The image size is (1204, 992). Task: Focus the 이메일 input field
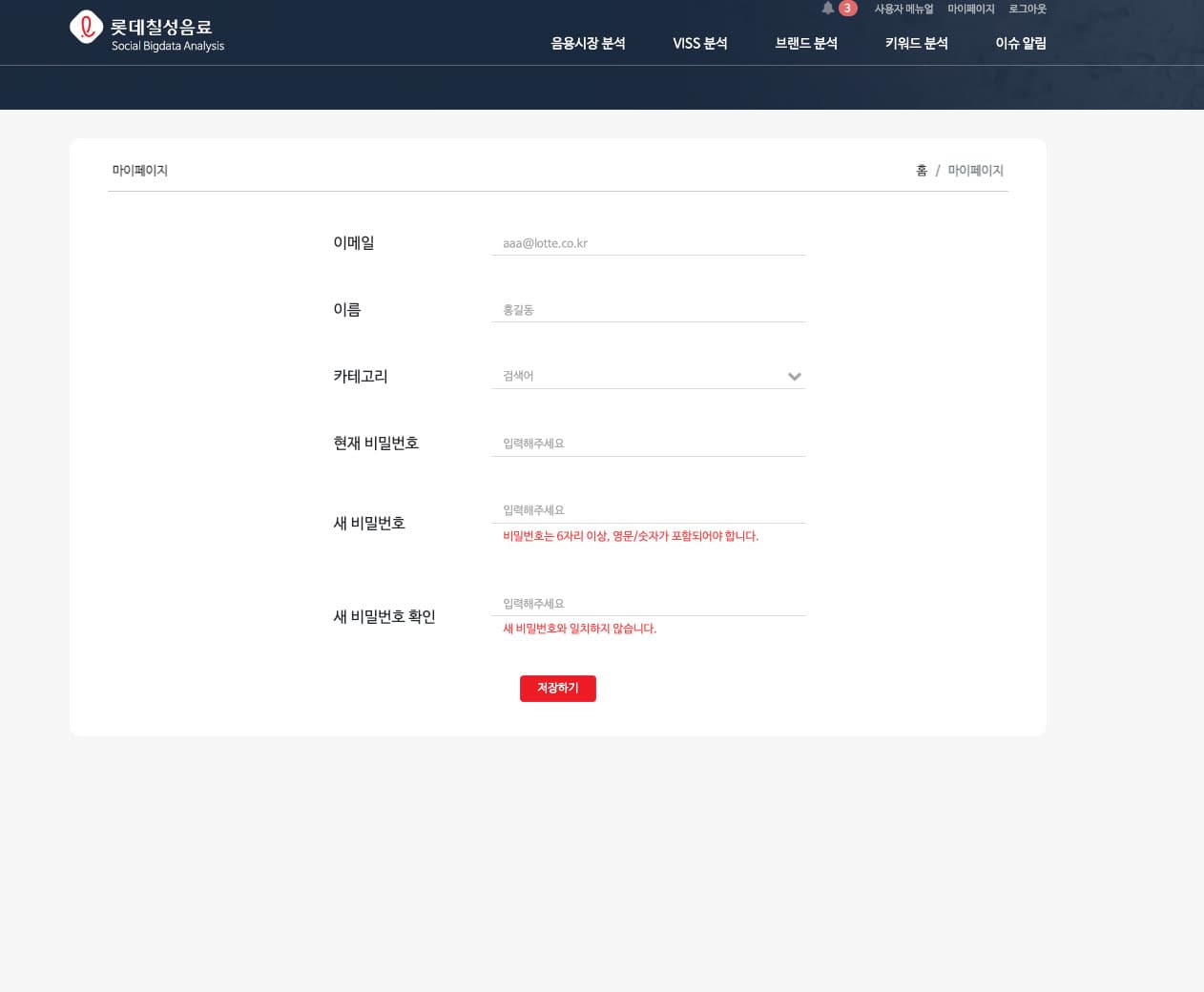coord(648,243)
